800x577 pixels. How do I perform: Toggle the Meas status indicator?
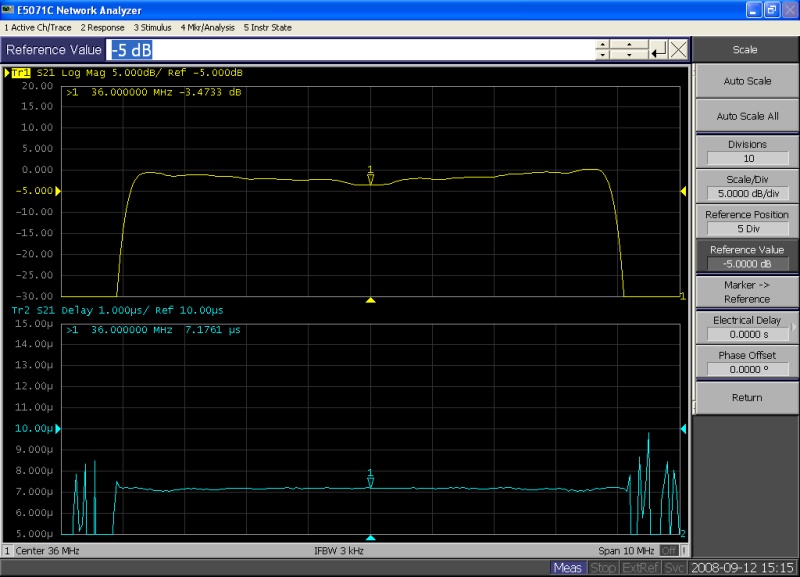tap(568, 568)
